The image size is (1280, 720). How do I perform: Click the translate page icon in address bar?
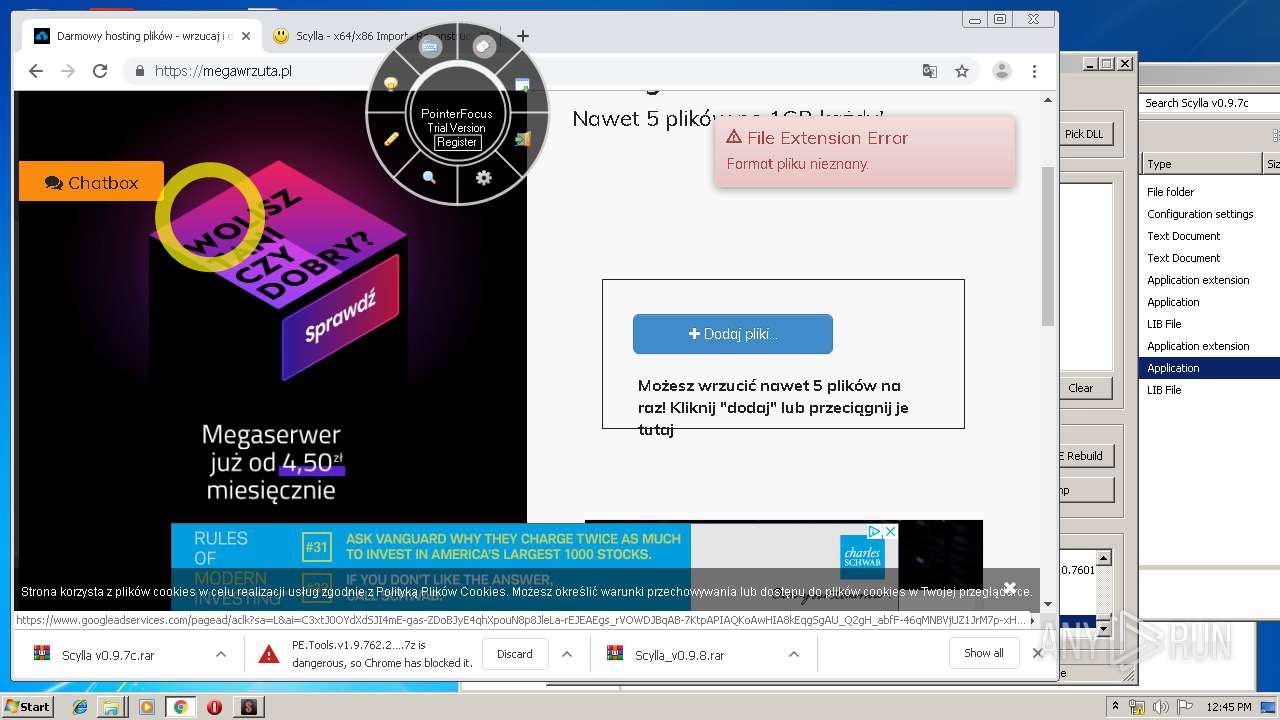click(x=930, y=71)
